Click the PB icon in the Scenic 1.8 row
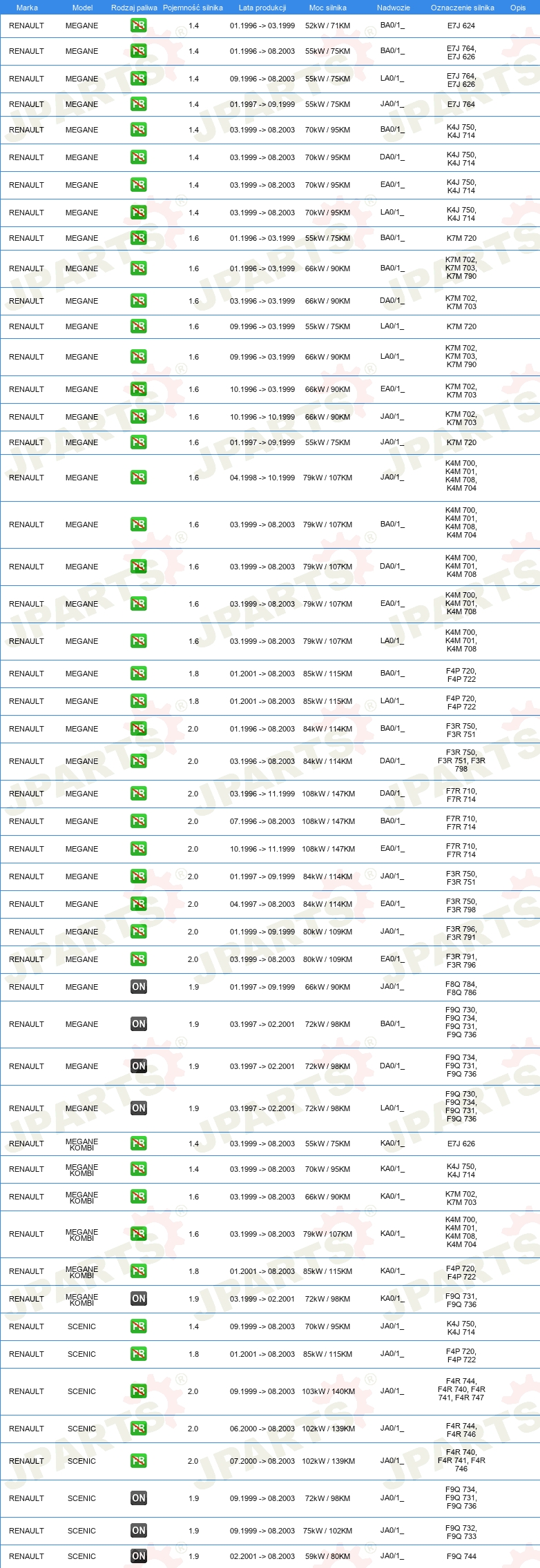The image size is (540, 1568). [x=138, y=1354]
